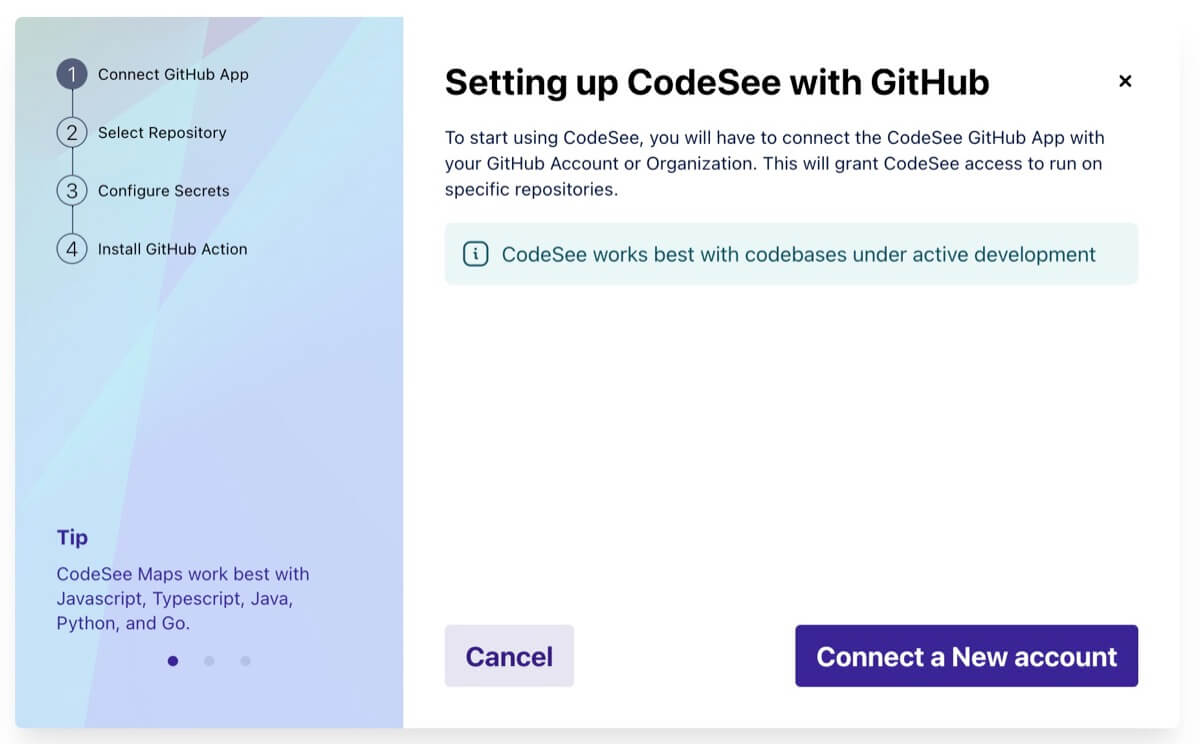Viewport: 1200px width, 744px height.
Task: Click the step 2 numbered circle
Action: tap(72, 132)
